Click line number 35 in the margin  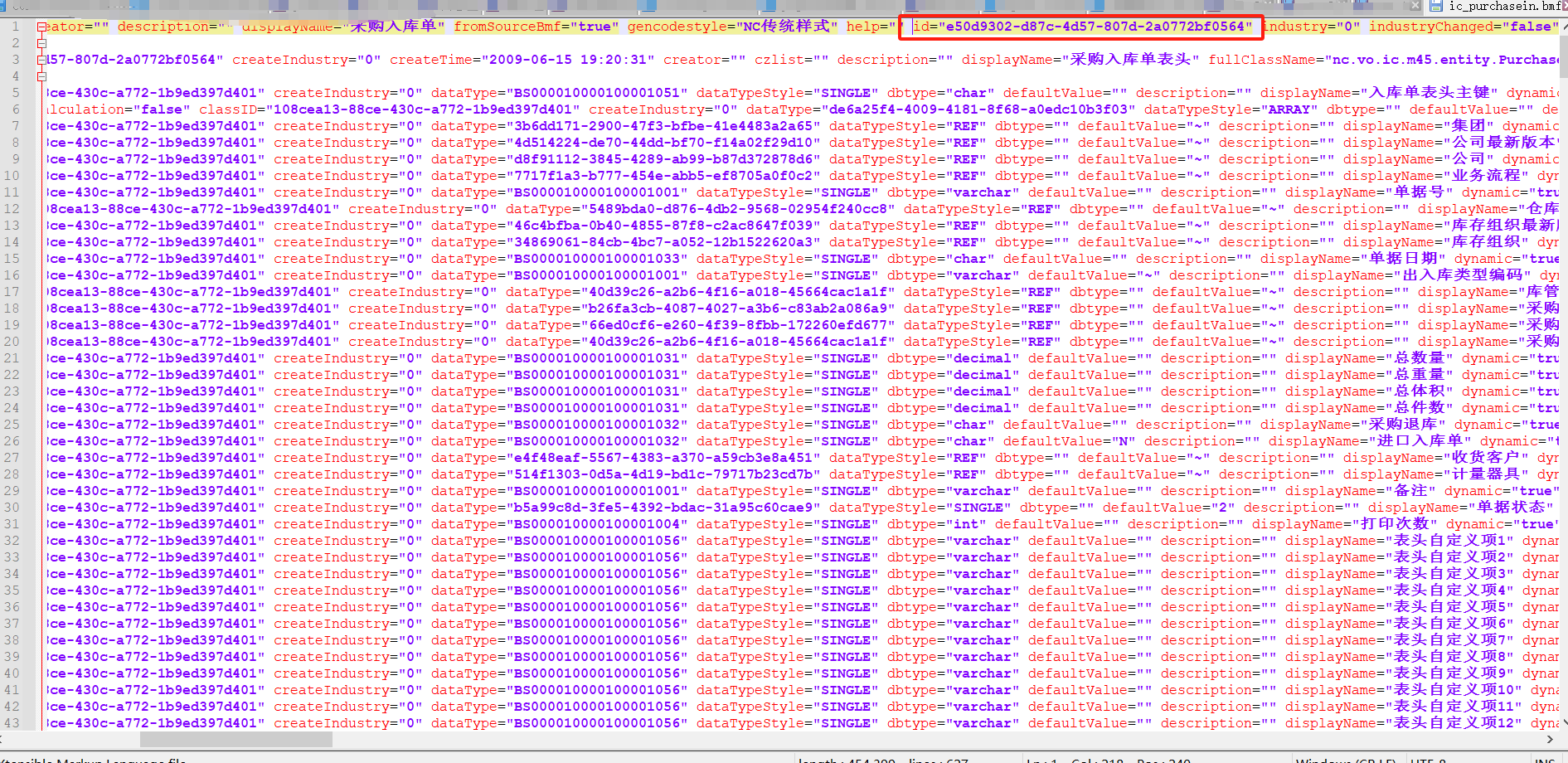click(x=12, y=590)
